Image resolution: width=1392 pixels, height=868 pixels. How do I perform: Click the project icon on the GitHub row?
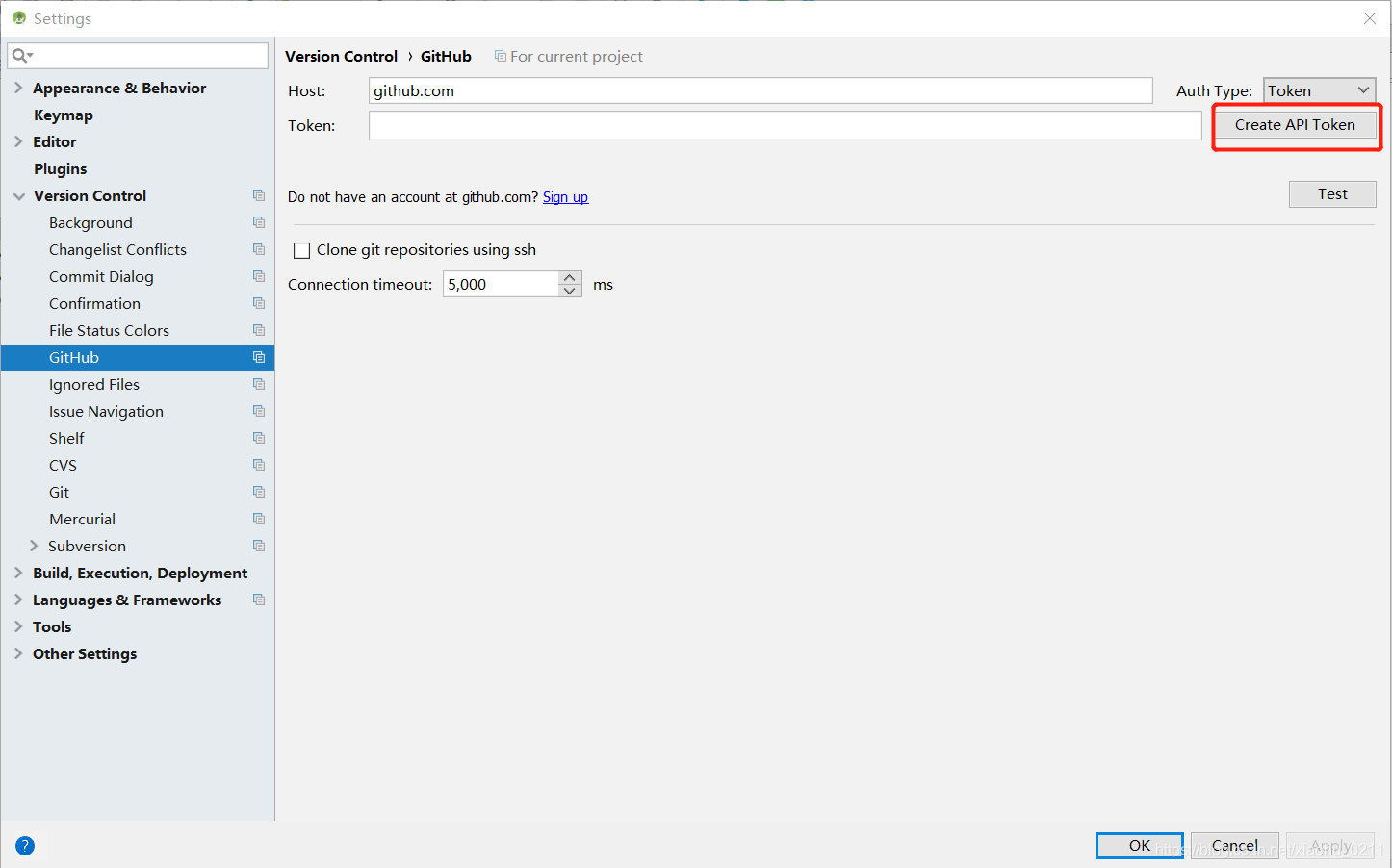[x=259, y=357]
